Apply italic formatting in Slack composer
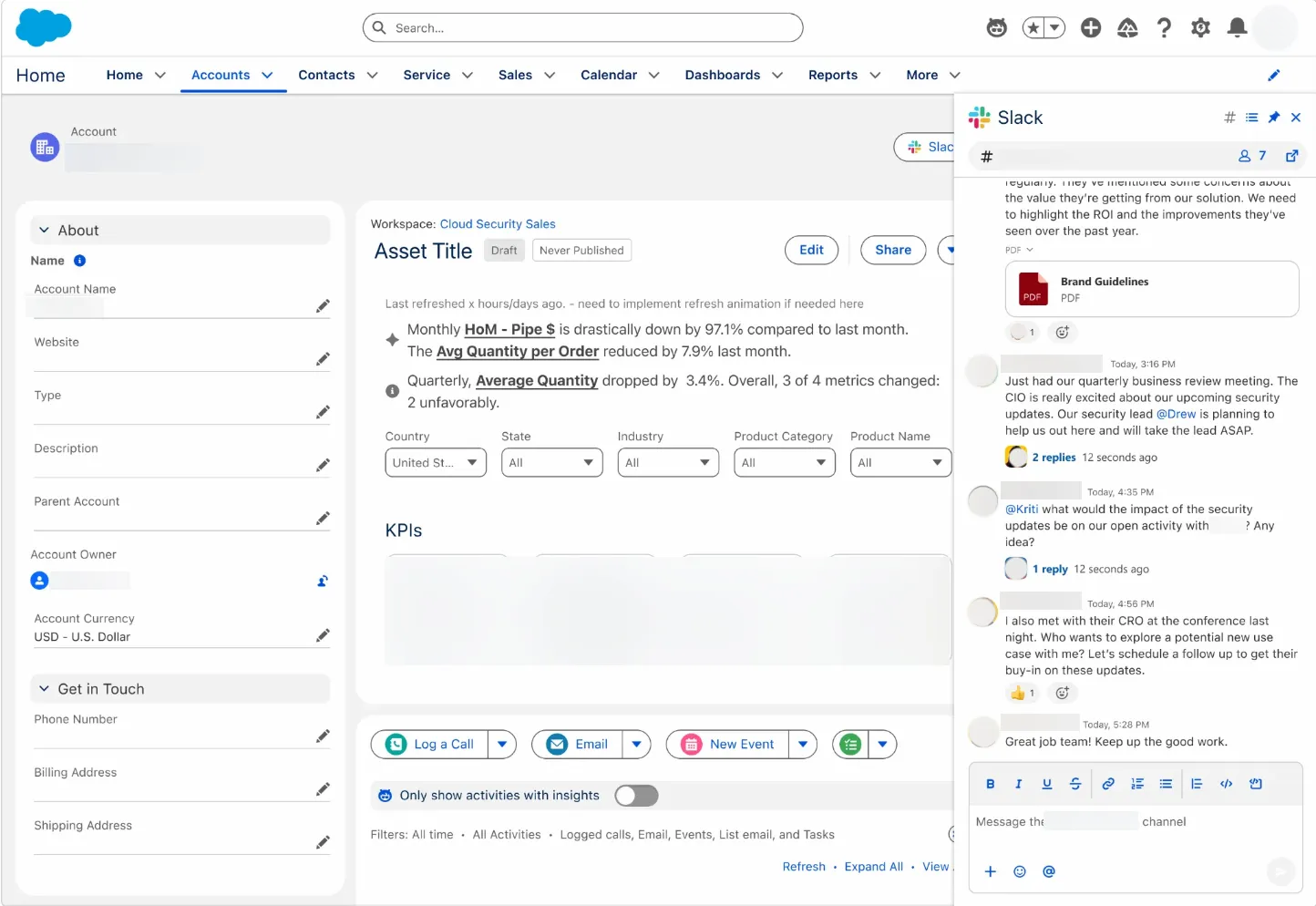The height and width of the screenshot is (906, 1316). click(x=1019, y=784)
